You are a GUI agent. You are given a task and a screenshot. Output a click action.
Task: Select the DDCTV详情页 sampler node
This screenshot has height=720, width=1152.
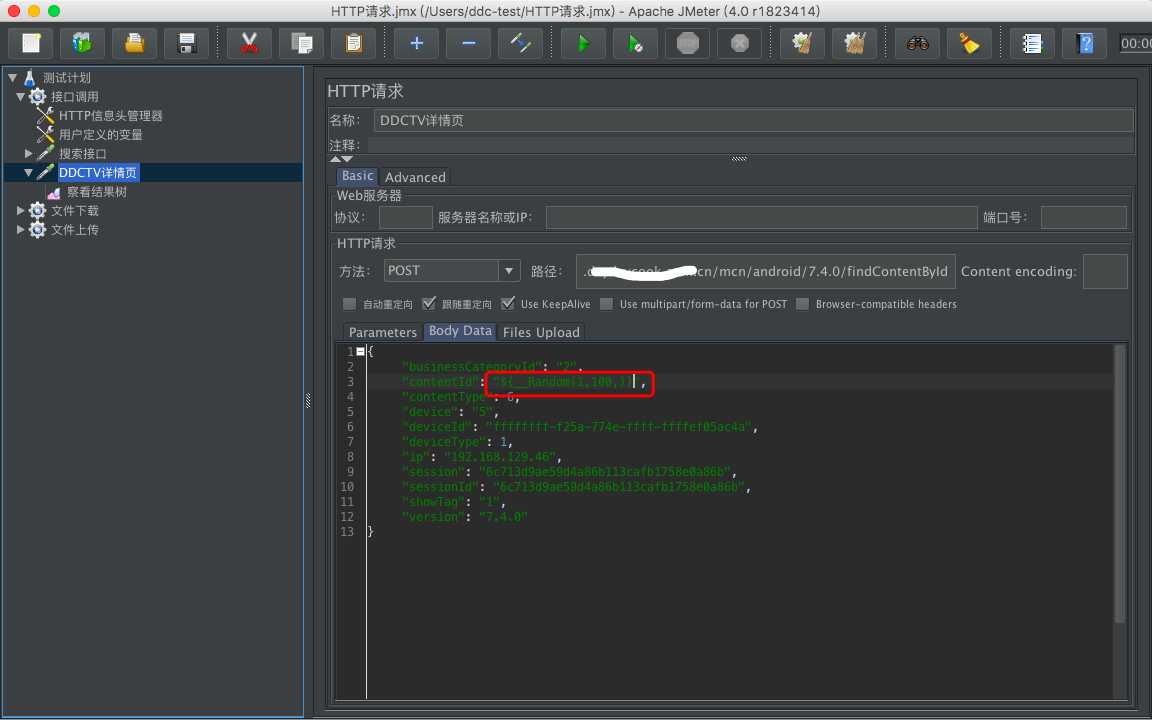(98, 173)
